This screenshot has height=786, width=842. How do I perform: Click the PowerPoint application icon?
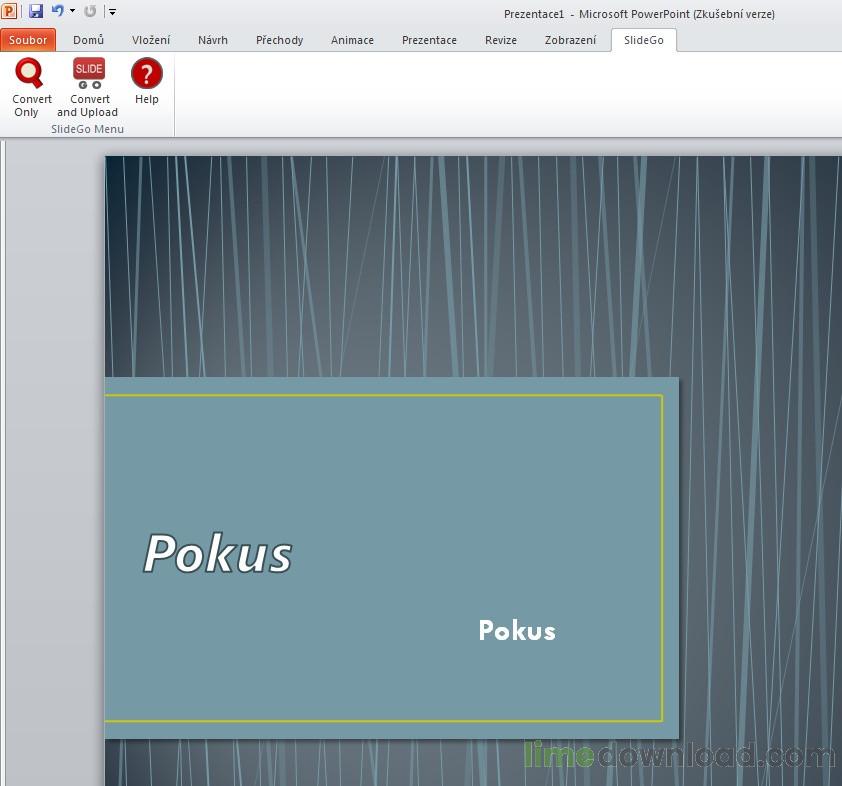click(x=9, y=11)
